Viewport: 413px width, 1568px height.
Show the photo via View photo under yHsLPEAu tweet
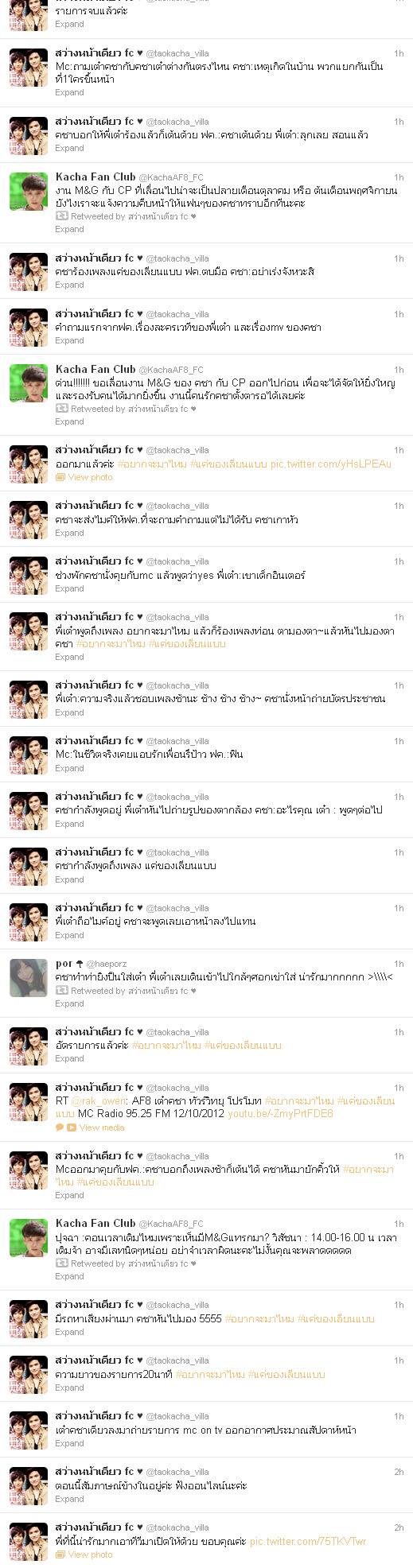pos(90,477)
